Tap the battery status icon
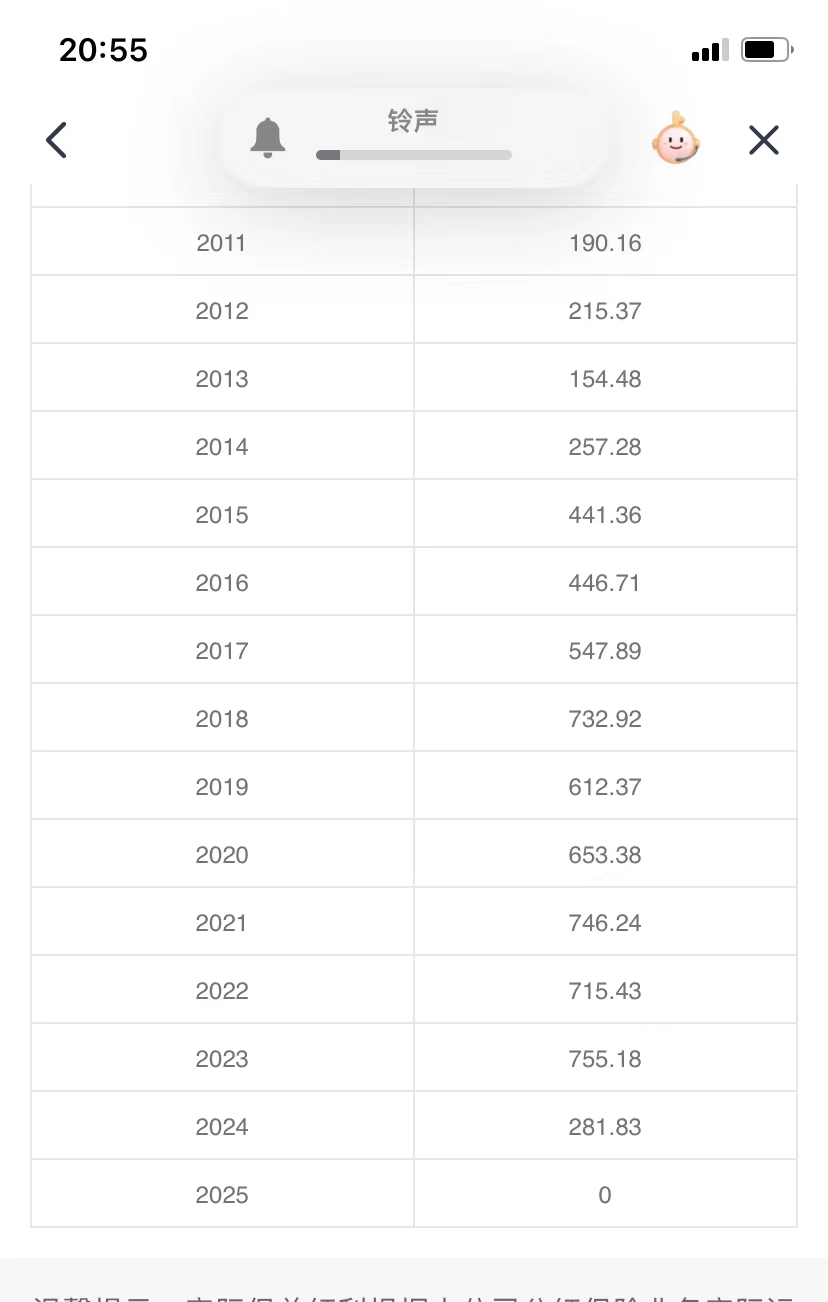 pos(766,50)
